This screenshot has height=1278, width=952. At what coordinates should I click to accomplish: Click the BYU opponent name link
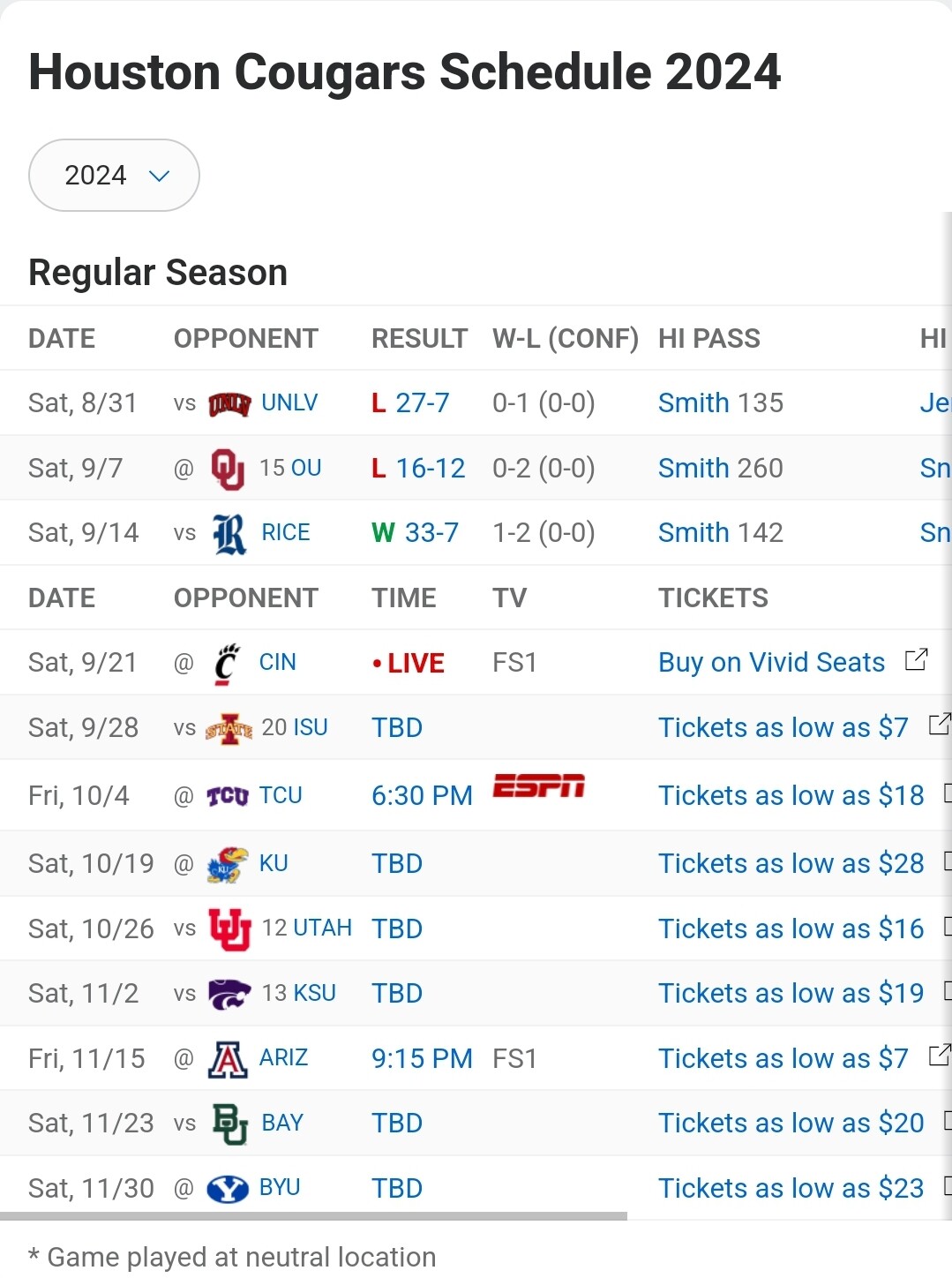click(x=280, y=1188)
